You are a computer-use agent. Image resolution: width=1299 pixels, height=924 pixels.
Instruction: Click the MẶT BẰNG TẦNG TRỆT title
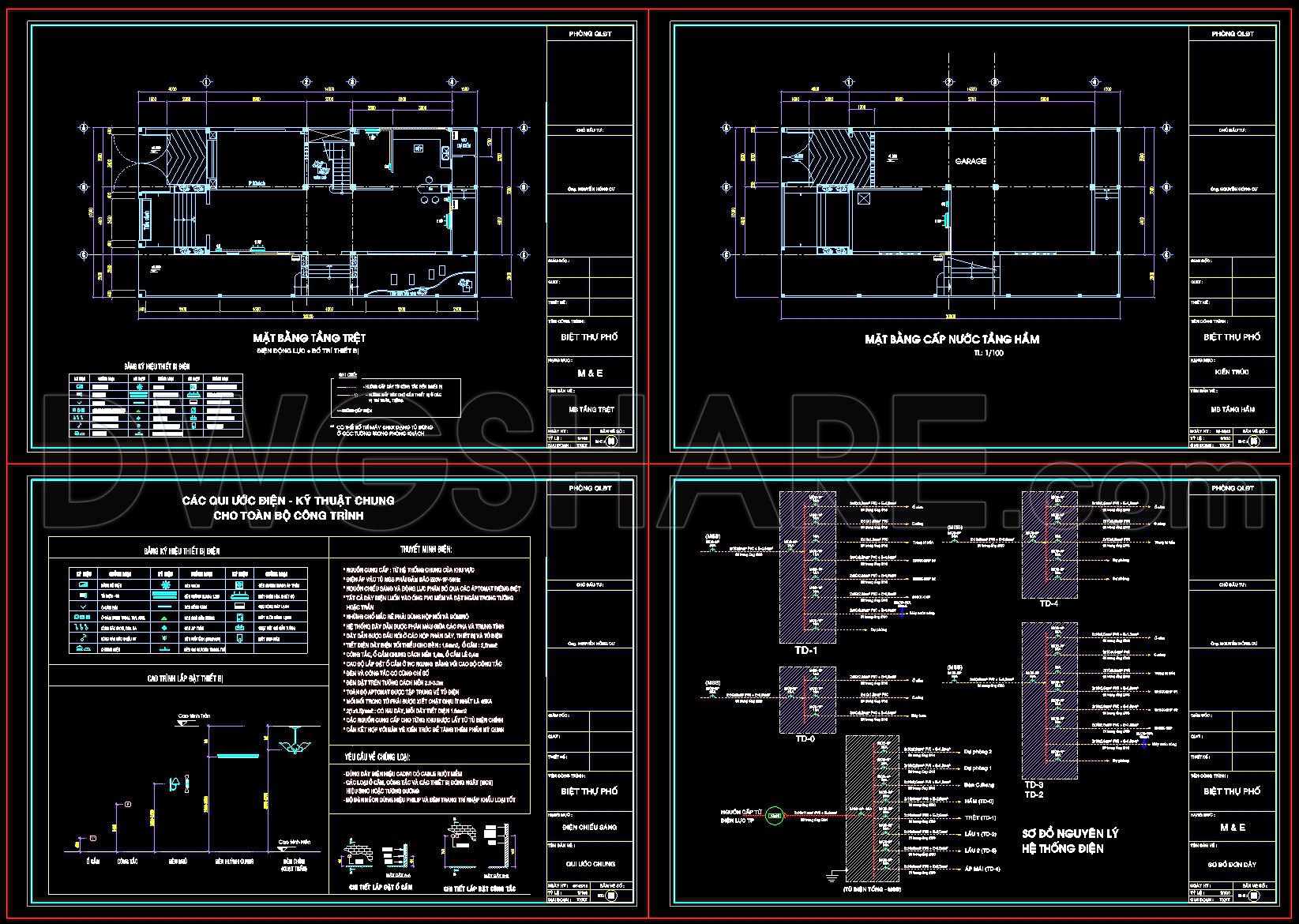pos(310,338)
